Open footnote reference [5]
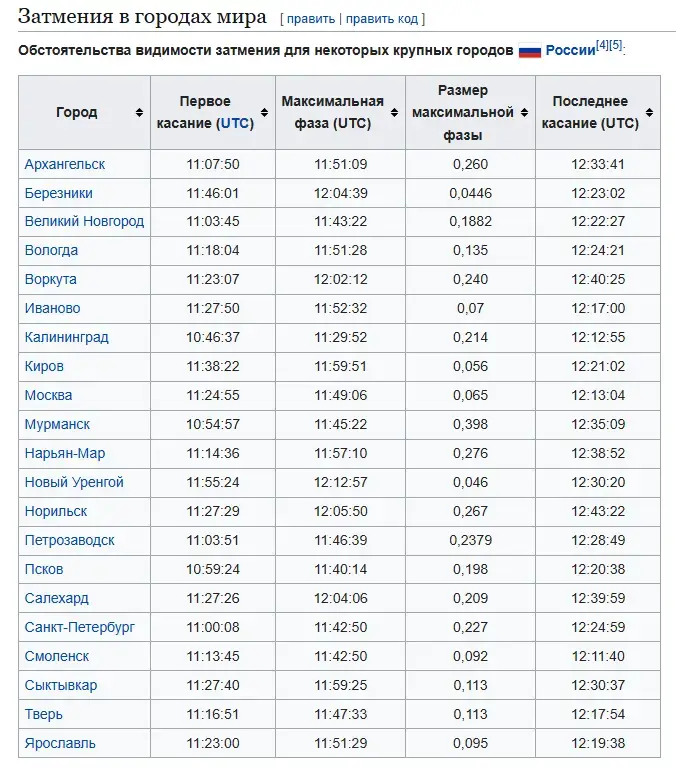The height and width of the screenshot is (769, 676). (x=616, y=45)
